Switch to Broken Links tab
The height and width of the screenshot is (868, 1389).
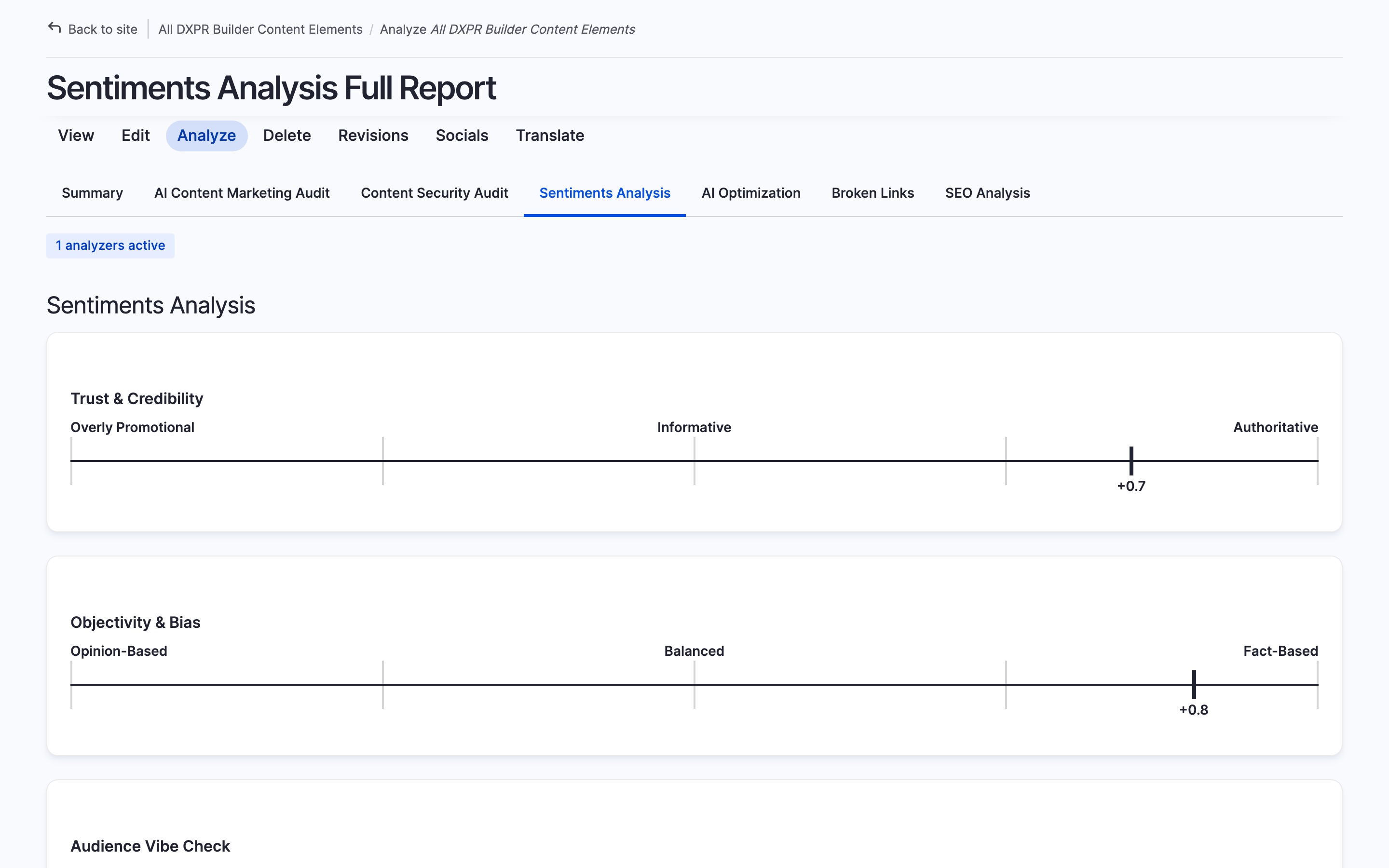[872, 193]
